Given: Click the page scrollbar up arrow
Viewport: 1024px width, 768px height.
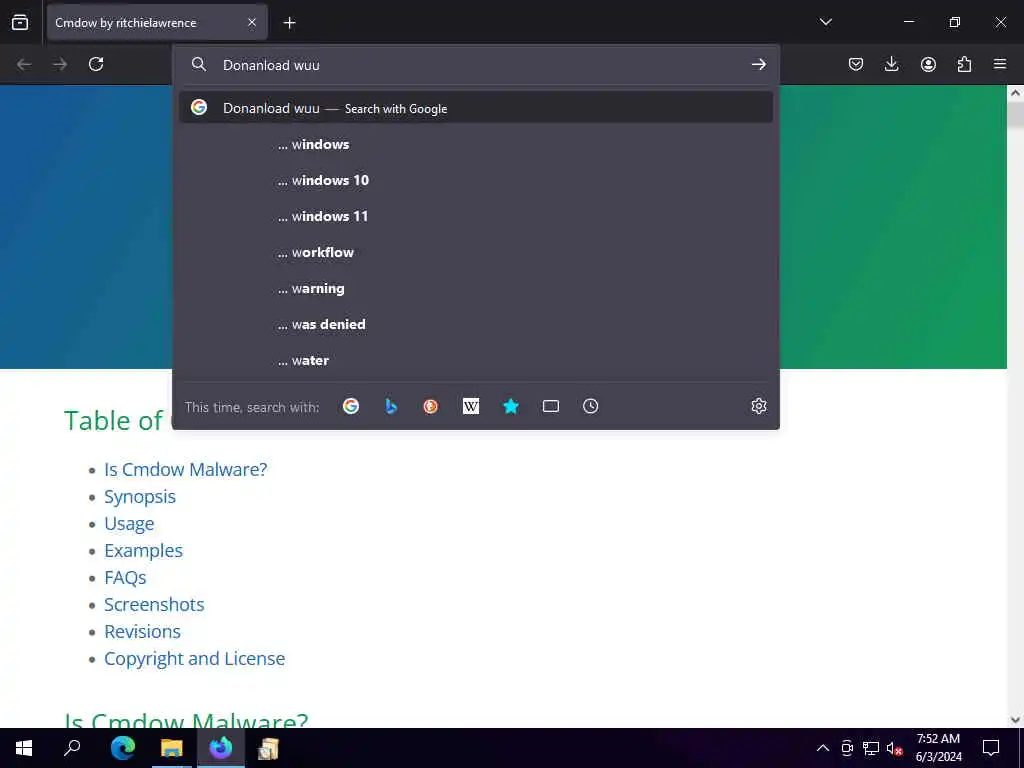Looking at the screenshot, I should coord(1015,93).
